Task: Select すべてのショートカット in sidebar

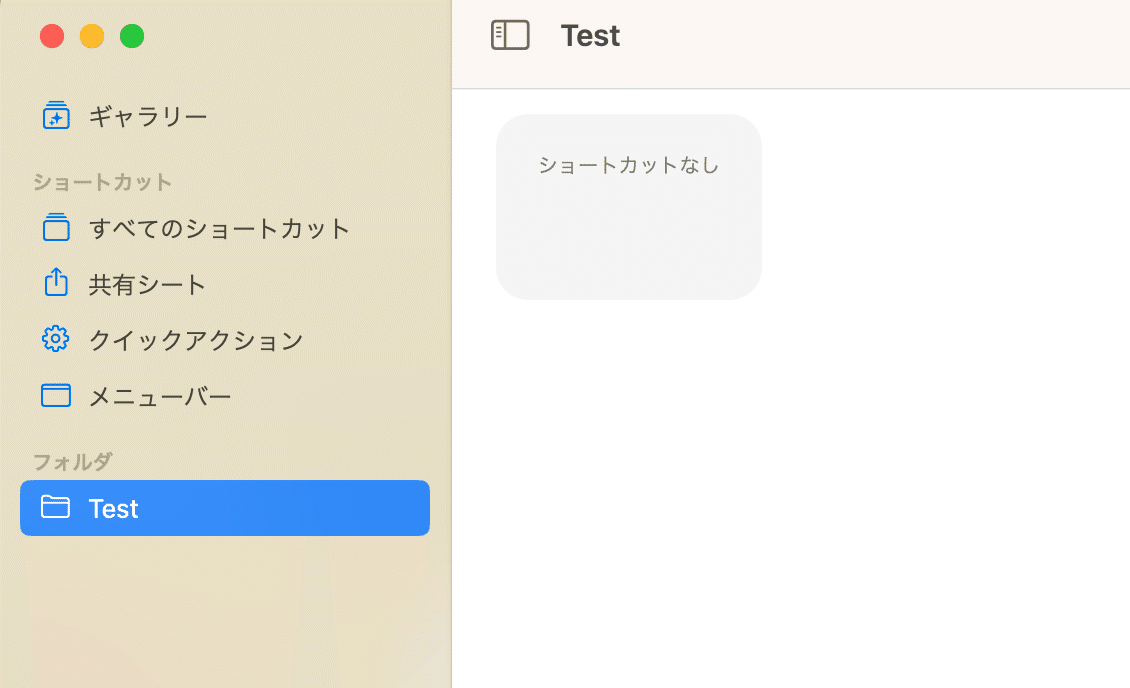Action: click(x=225, y=228)
